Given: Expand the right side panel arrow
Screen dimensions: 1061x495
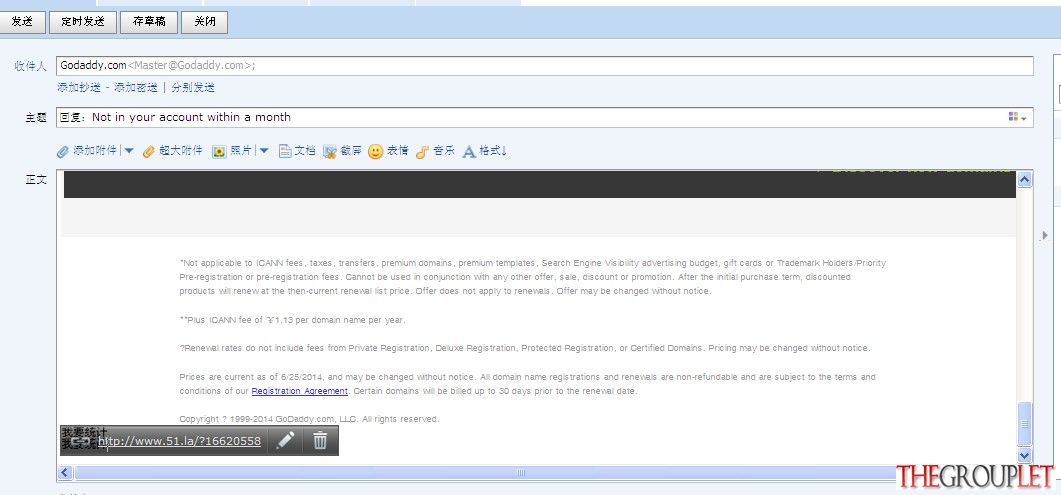Looking at the screenshot, I should 1045,235.
